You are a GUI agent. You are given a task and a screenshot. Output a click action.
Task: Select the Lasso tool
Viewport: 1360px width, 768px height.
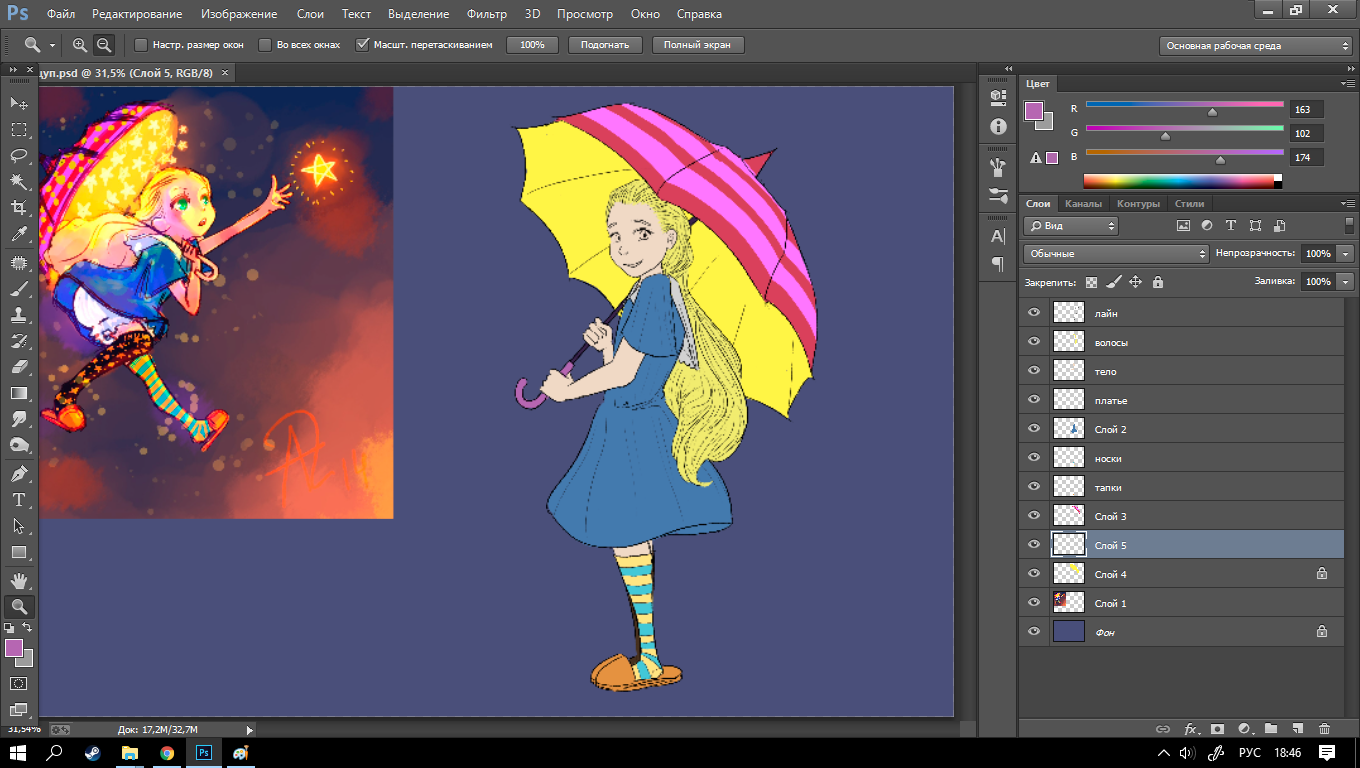click(x=19, y=156)
